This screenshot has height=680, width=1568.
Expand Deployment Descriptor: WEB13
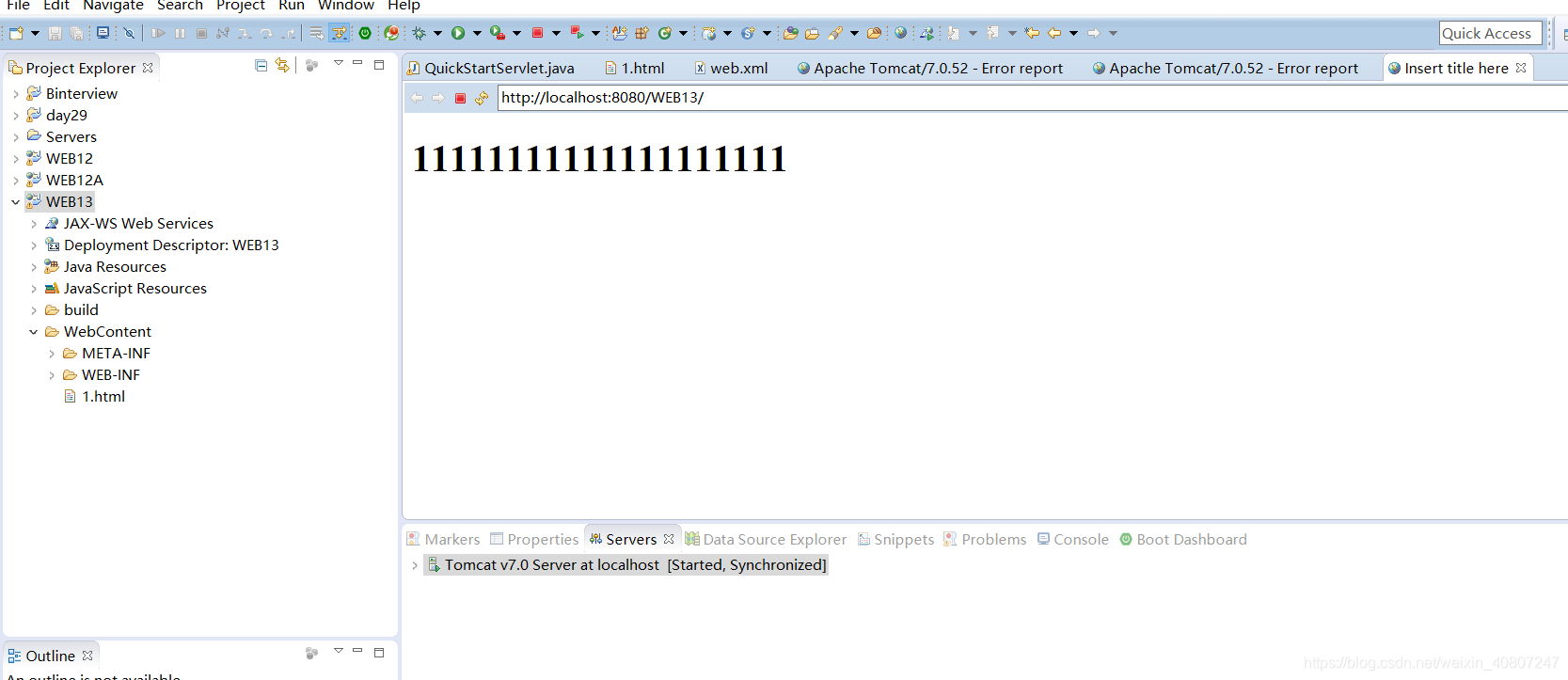(34, 245)
